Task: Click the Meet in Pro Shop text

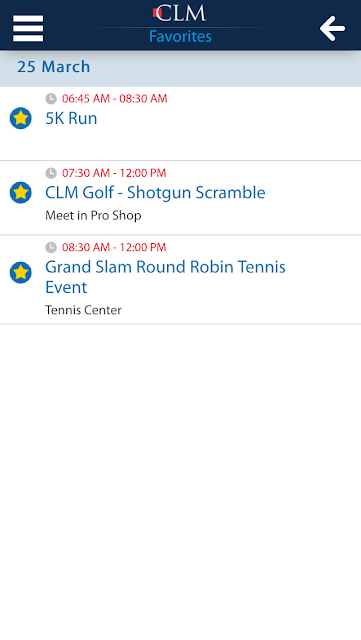Action: 93,215
